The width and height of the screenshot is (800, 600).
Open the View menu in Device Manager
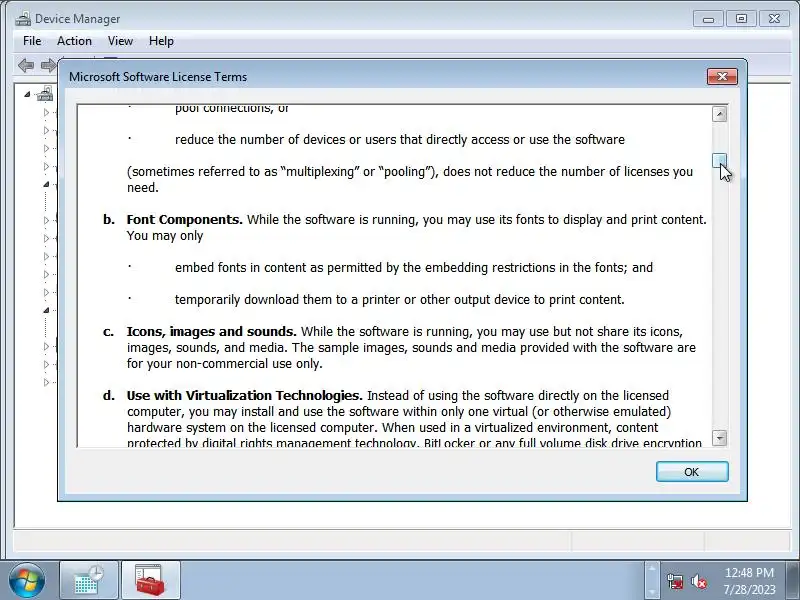(120, 41)
